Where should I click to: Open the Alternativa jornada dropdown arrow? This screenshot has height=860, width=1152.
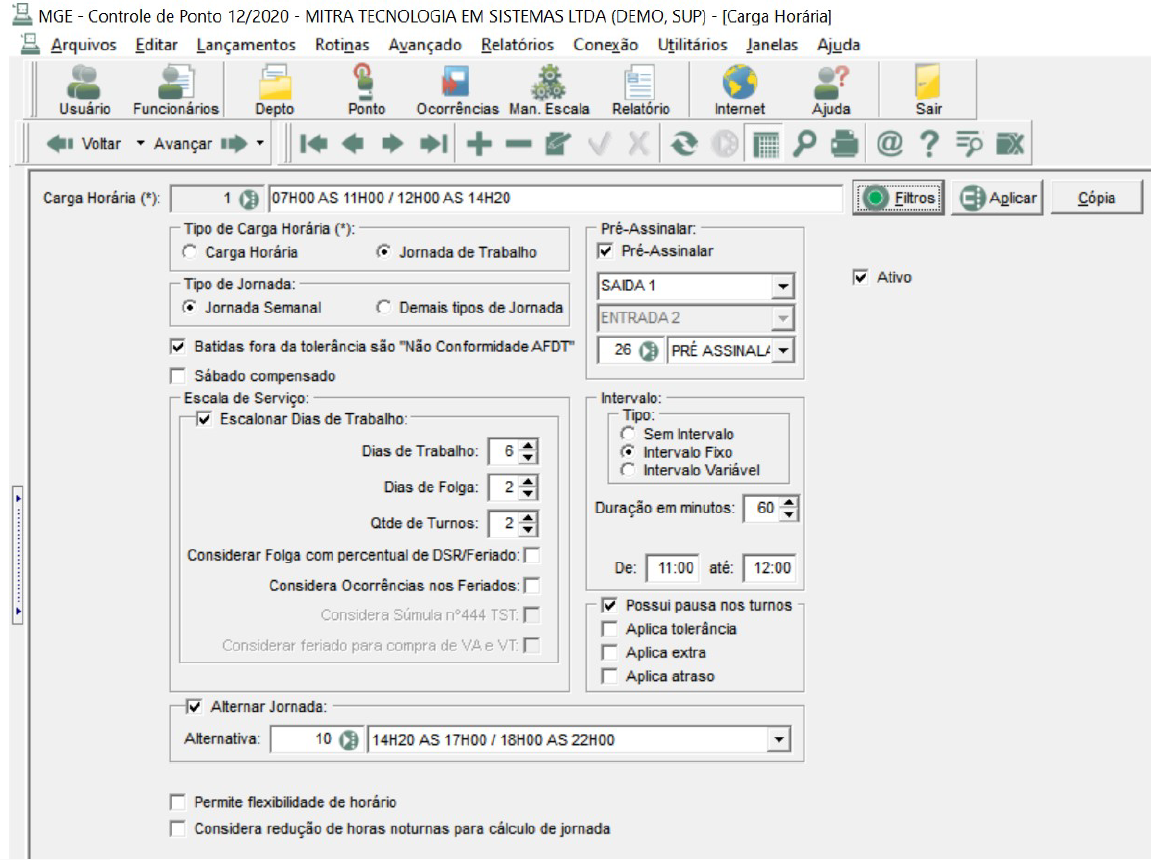(779, 740)
